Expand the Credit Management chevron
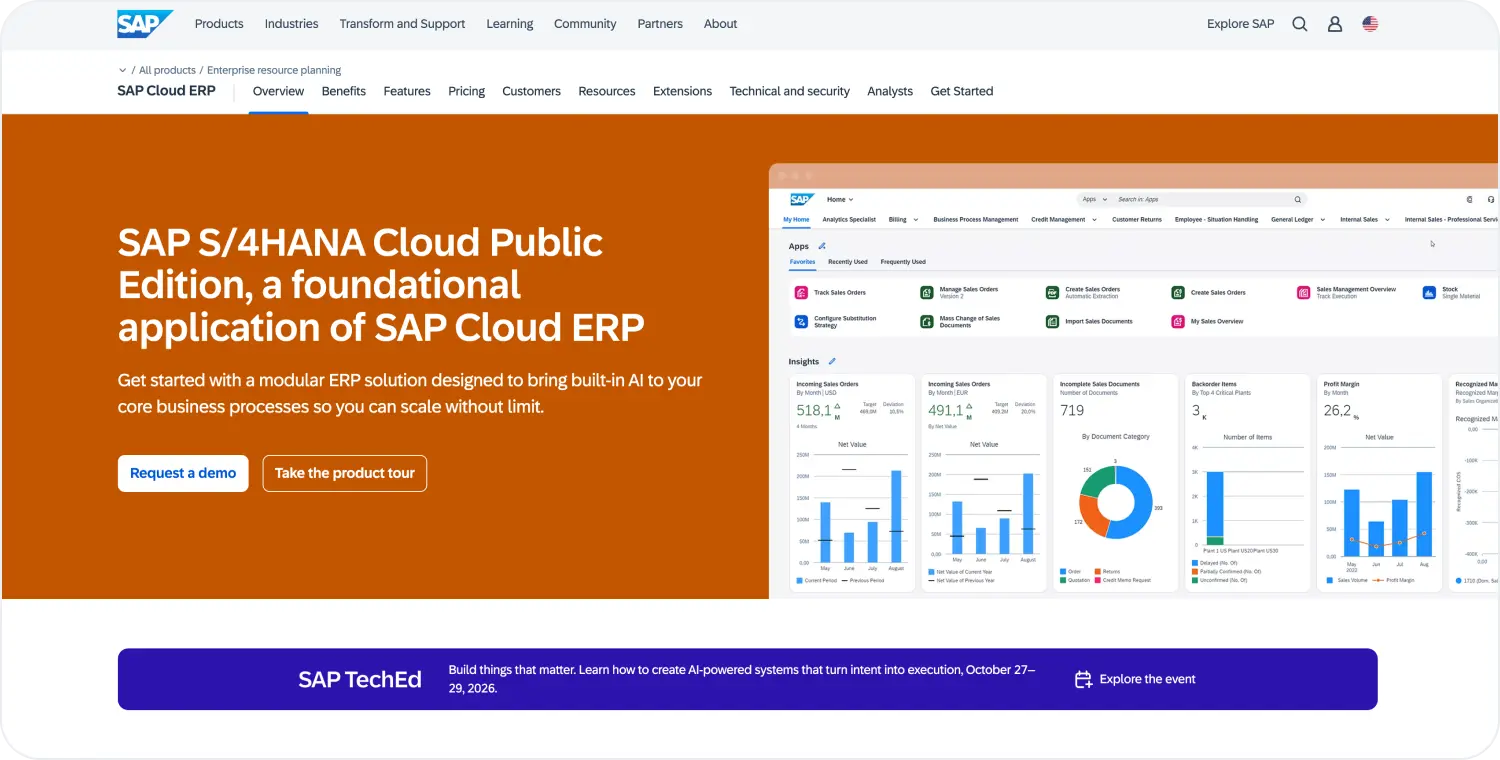 1094,220
